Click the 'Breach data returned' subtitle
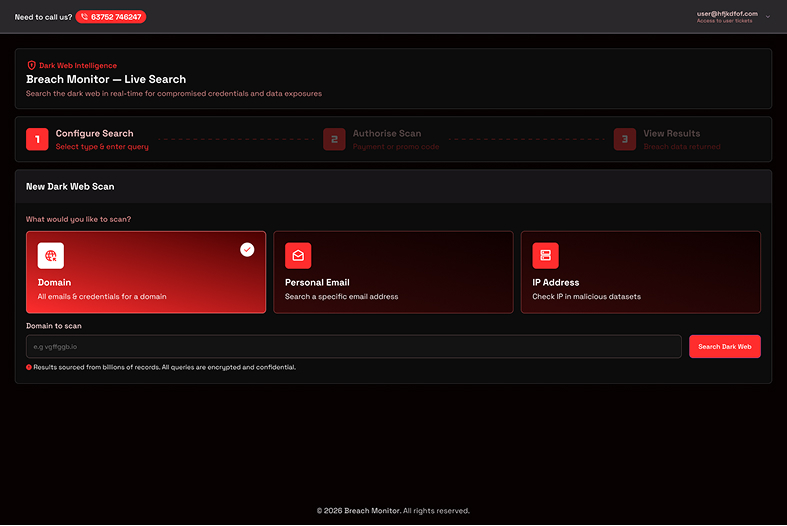Screen dimensions: 787x526 coord(682,147)
